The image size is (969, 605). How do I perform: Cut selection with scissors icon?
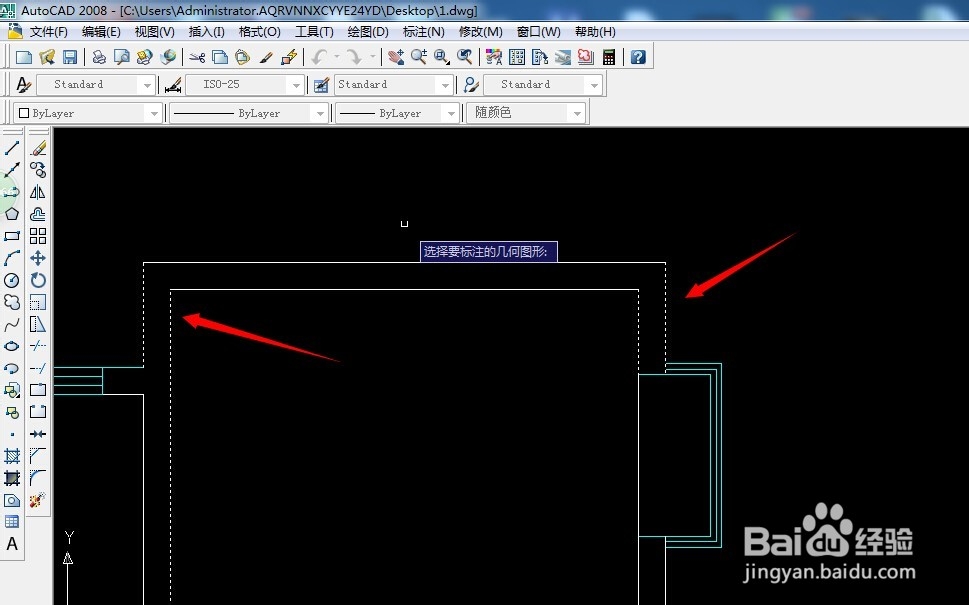click(x=197, y=57)
